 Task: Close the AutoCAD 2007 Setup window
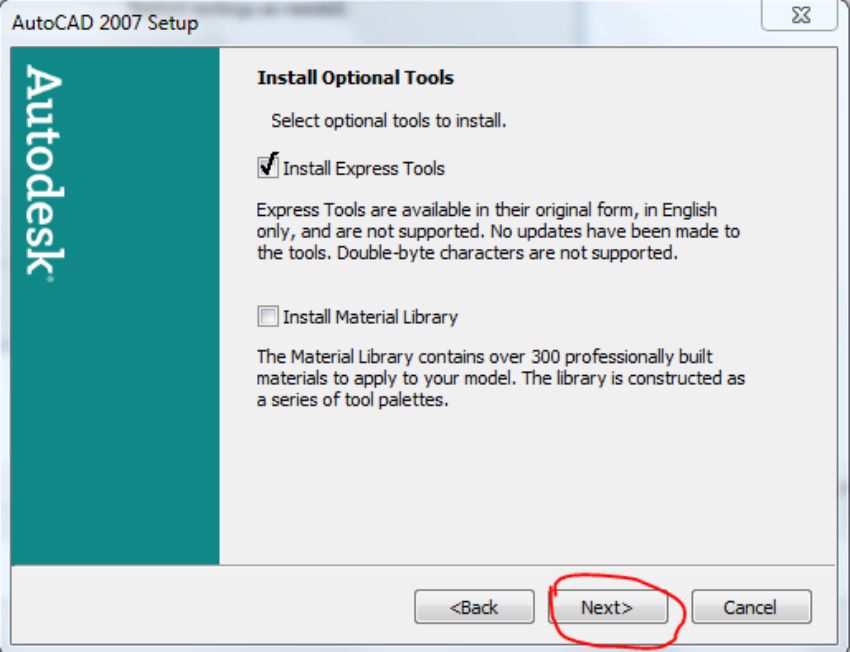[x=800, y=15]
